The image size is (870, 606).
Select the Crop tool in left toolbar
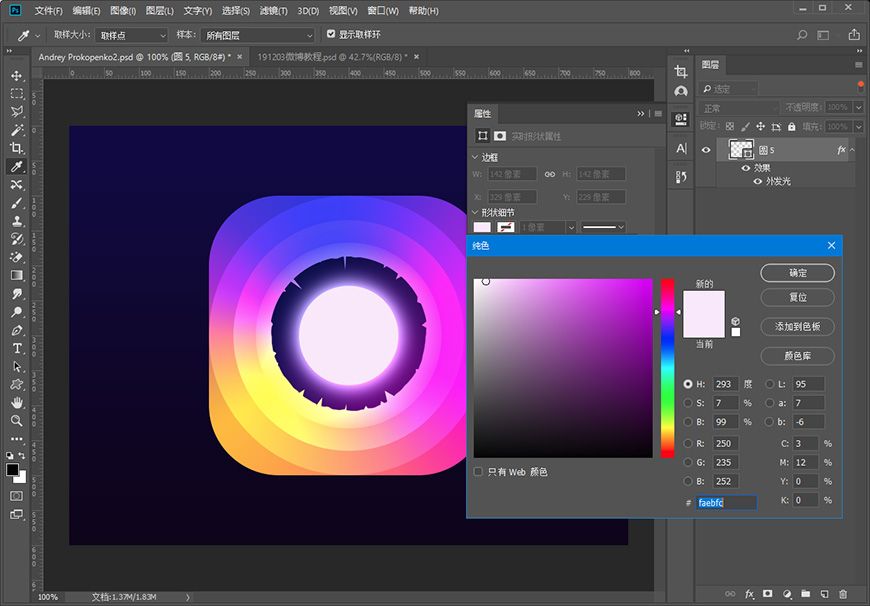click(17, 148)
